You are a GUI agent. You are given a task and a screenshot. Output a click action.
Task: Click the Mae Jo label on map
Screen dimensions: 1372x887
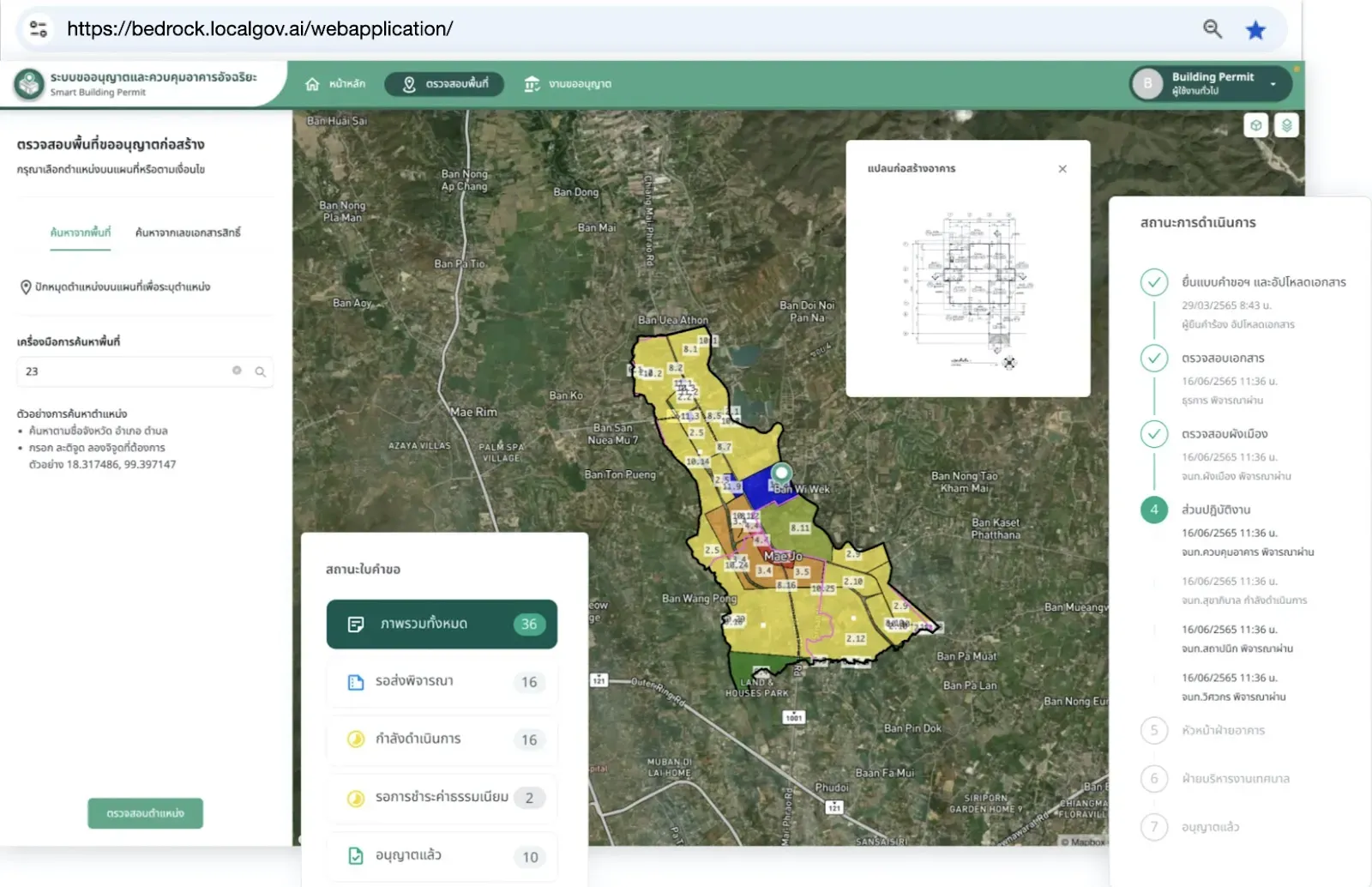[783, 556]
